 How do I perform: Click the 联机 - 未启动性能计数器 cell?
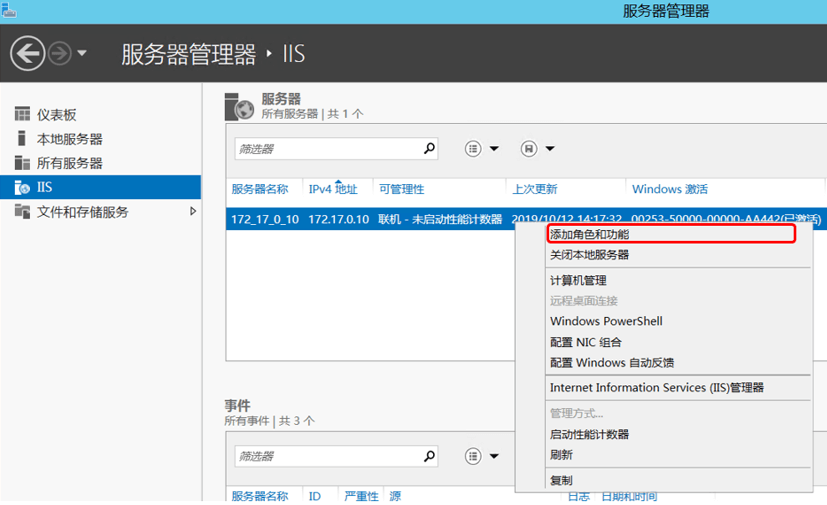click(x=440, y=219)
